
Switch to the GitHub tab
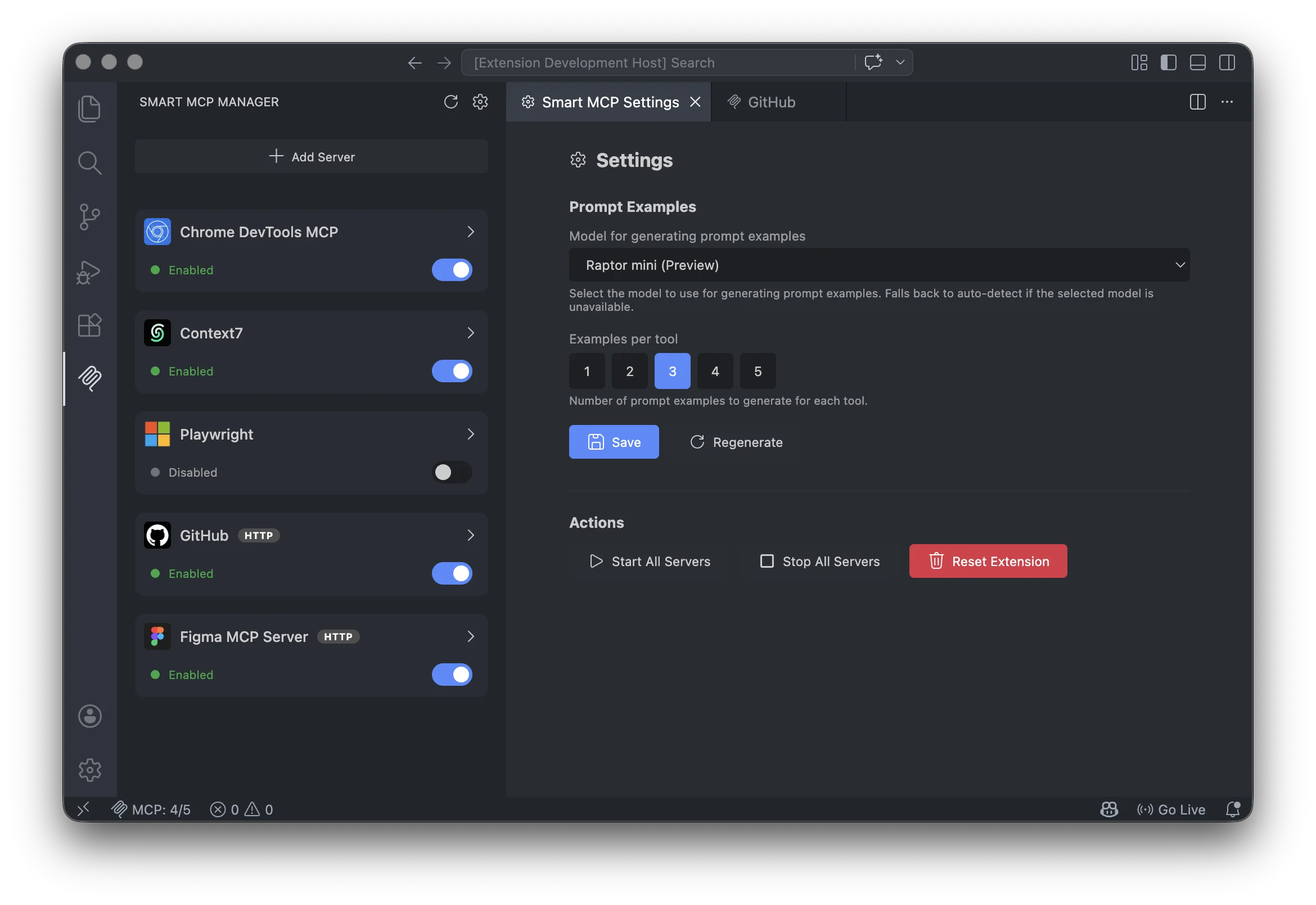tap(770, 102)
